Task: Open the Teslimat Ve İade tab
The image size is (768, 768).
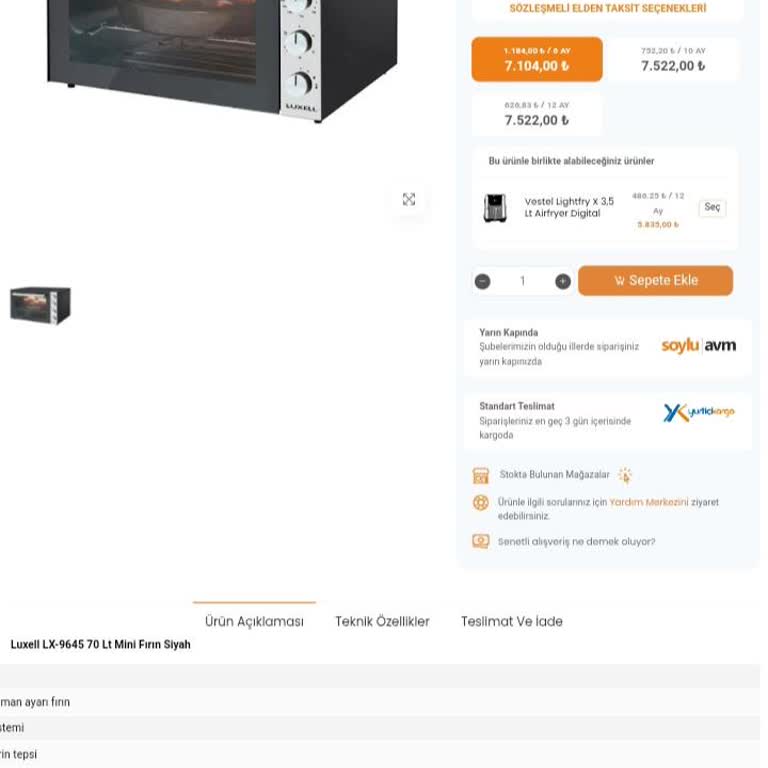Action: (x=512, y=621)
